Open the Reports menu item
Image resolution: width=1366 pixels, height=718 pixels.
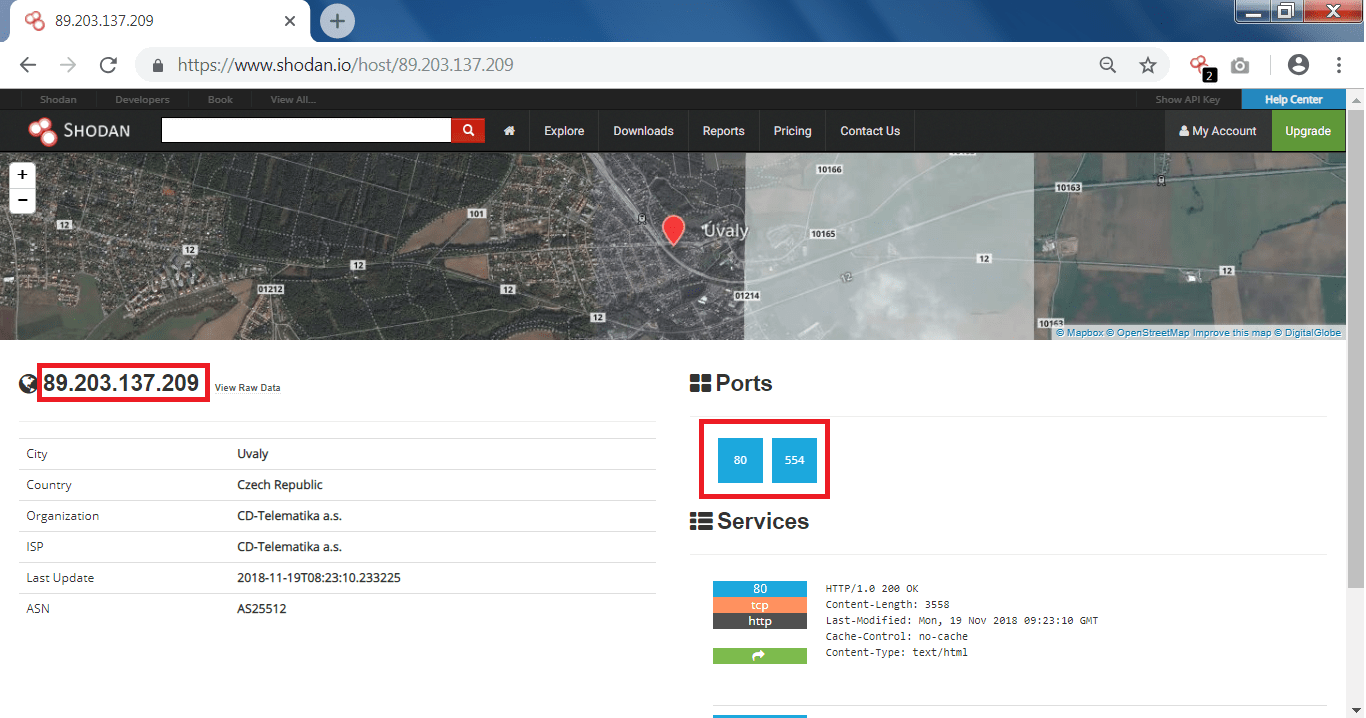pos(723,131)
